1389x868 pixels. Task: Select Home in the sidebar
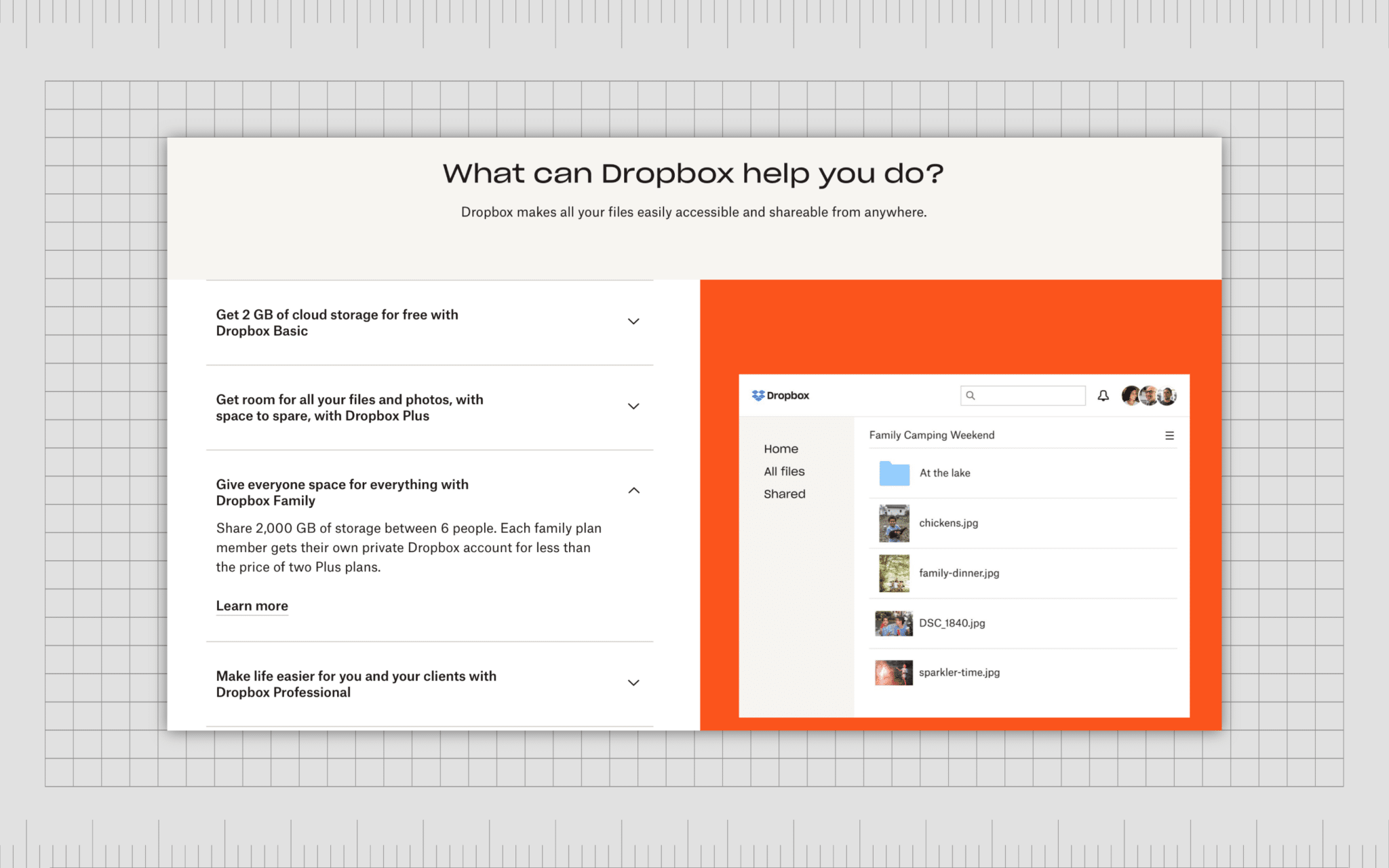pos(781,449)
